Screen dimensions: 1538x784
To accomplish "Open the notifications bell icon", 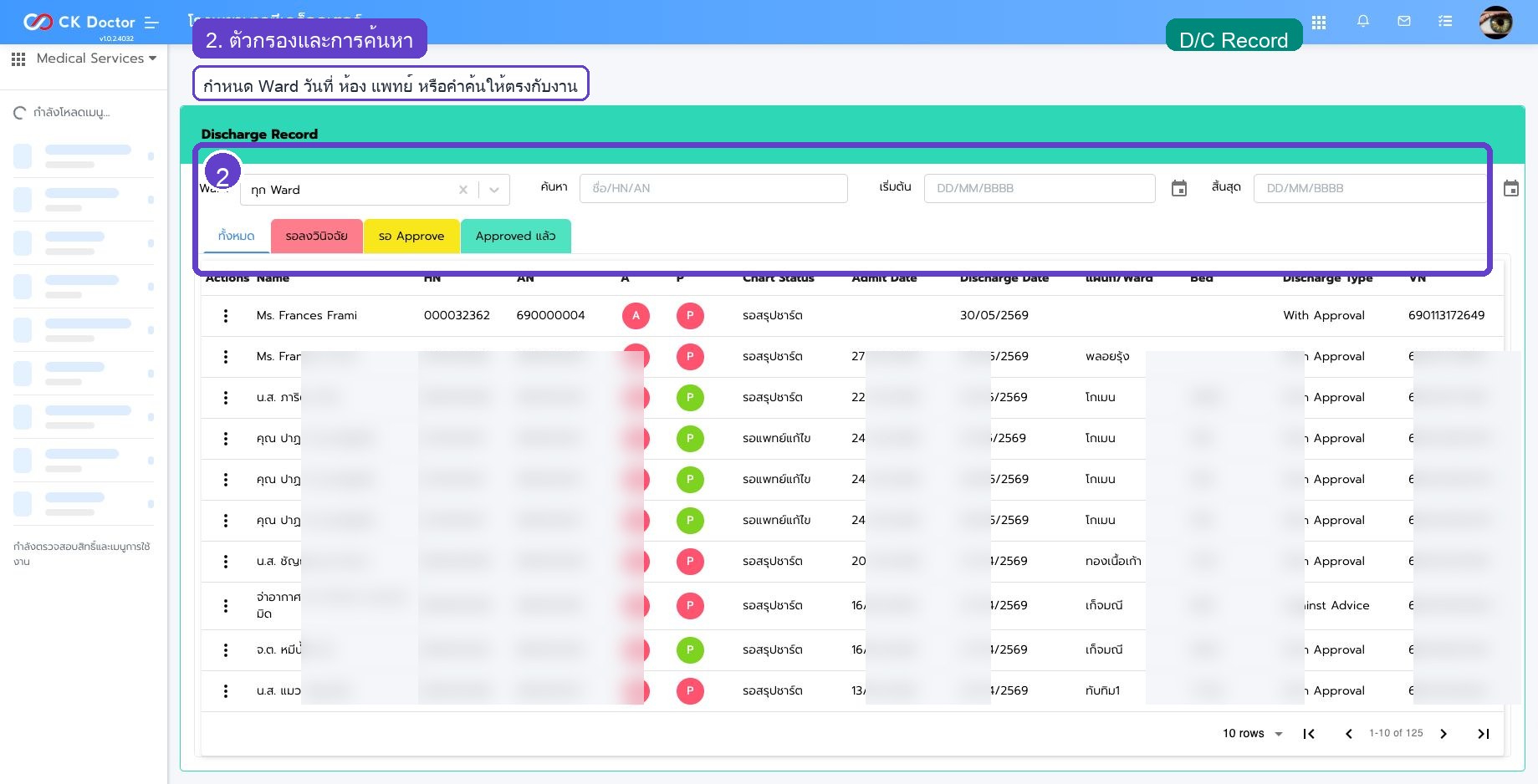I will click(x=1363, y=22).
